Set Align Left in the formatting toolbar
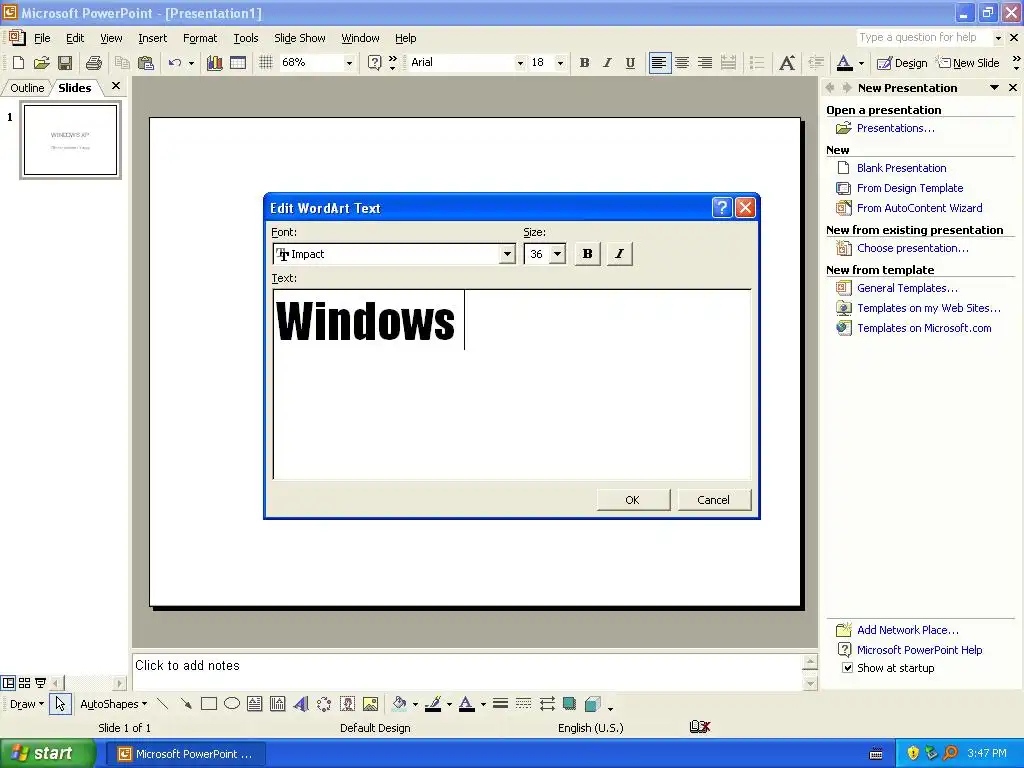 660,63
